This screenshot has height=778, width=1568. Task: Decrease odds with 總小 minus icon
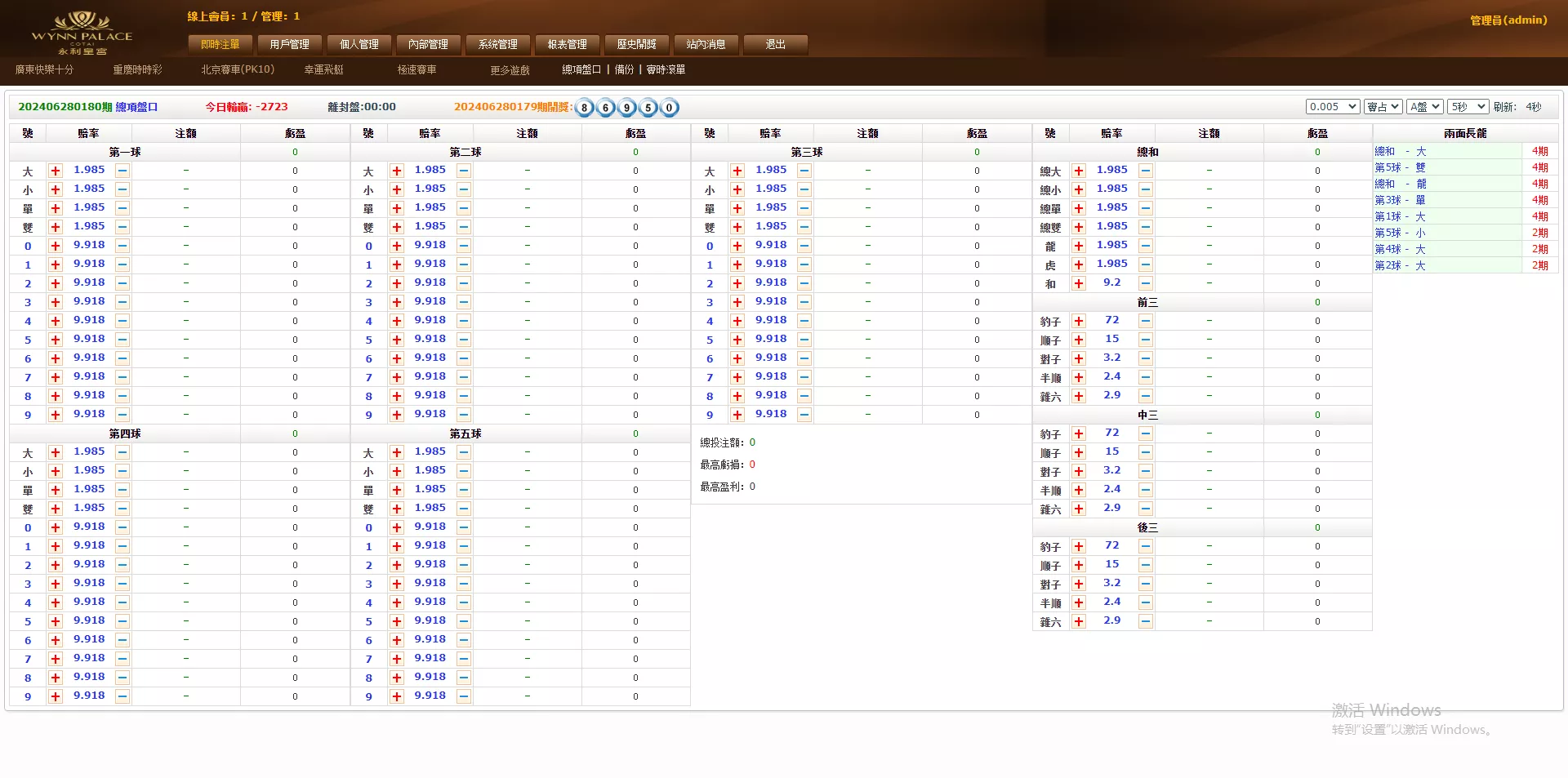tap(1146, 189)
